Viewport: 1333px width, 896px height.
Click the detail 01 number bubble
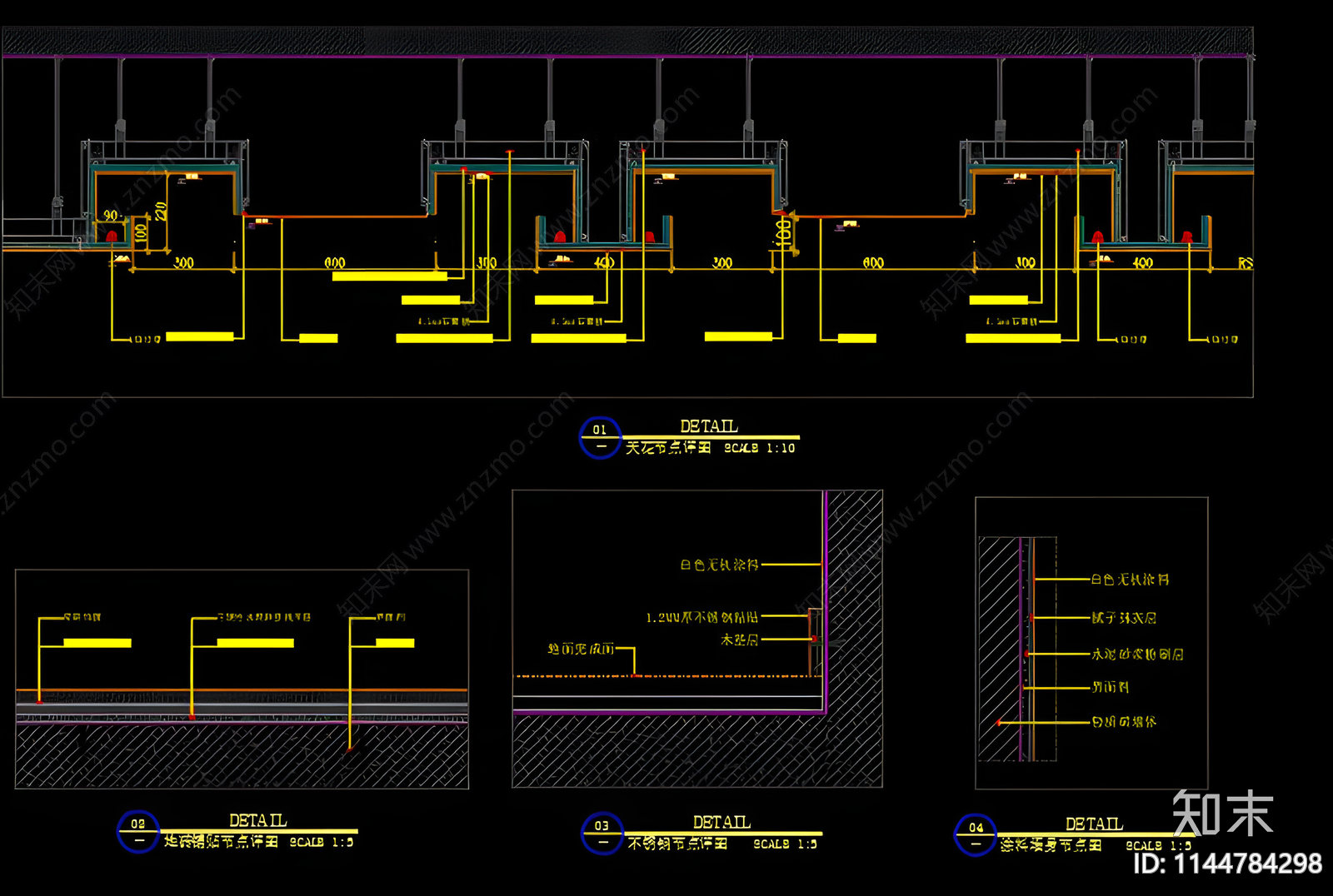point(600,438)
